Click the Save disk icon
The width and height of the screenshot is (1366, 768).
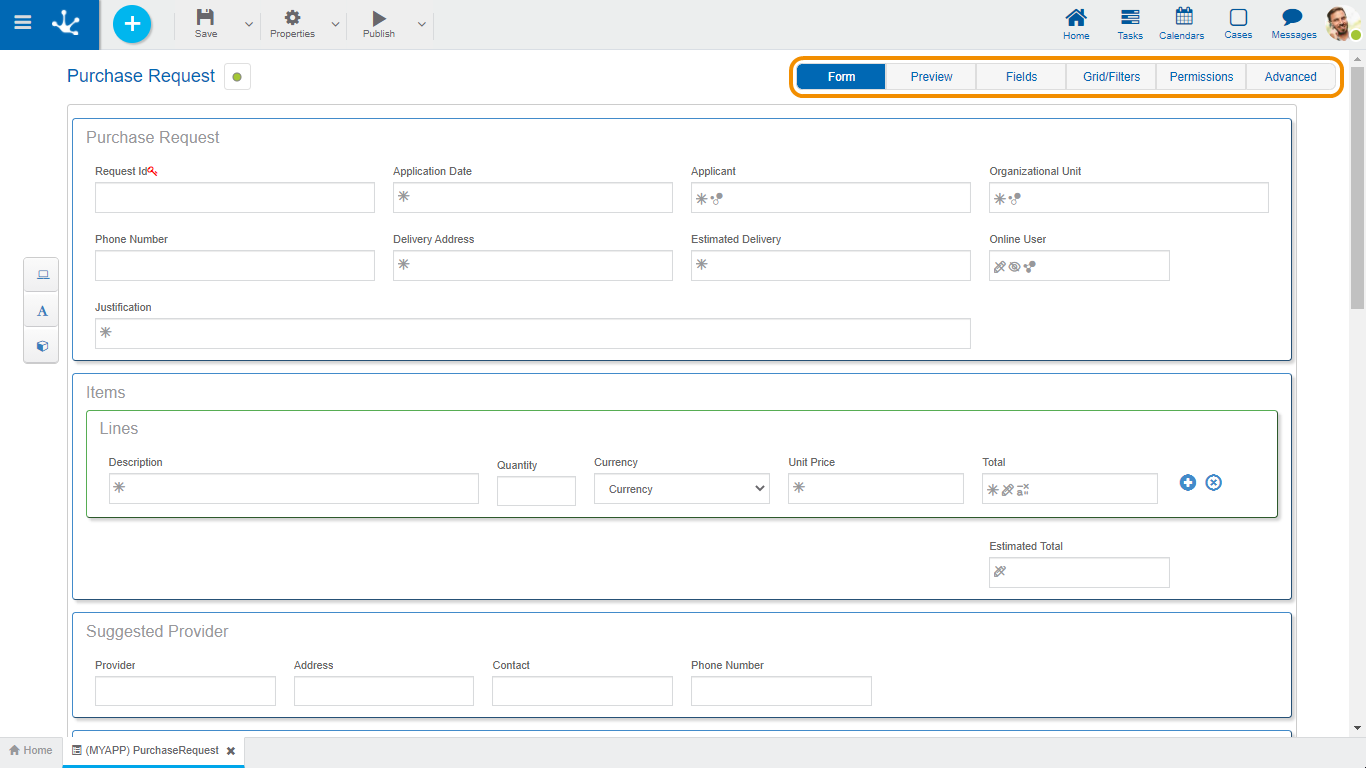coord(205,18)
